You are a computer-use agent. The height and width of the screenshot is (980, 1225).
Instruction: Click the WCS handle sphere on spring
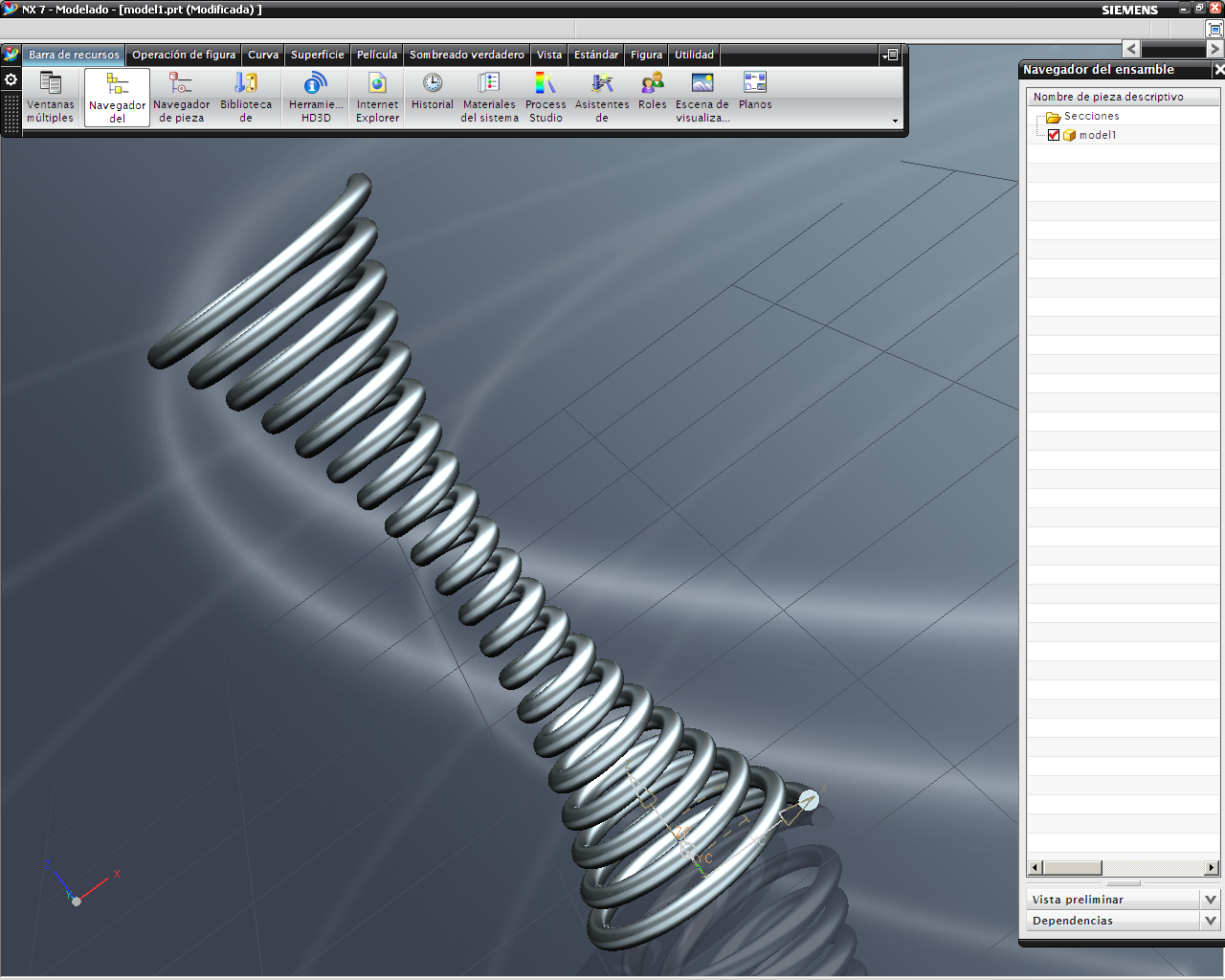[x=809, y=800]
